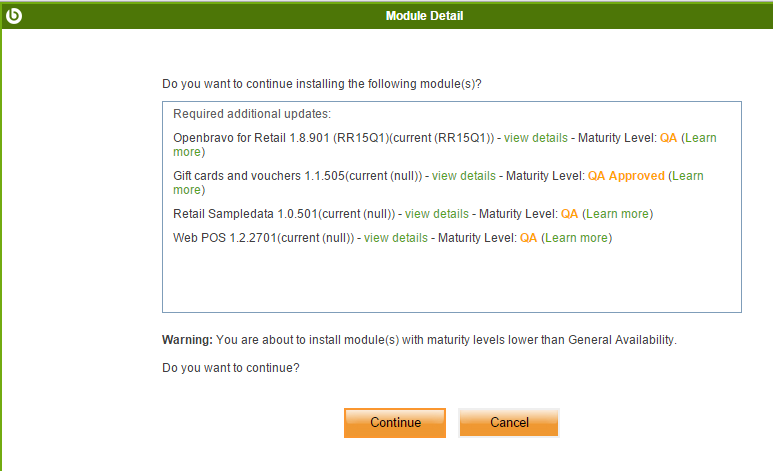
Task: Click the Openbravo logo icon in header
Action: (14, 15)
